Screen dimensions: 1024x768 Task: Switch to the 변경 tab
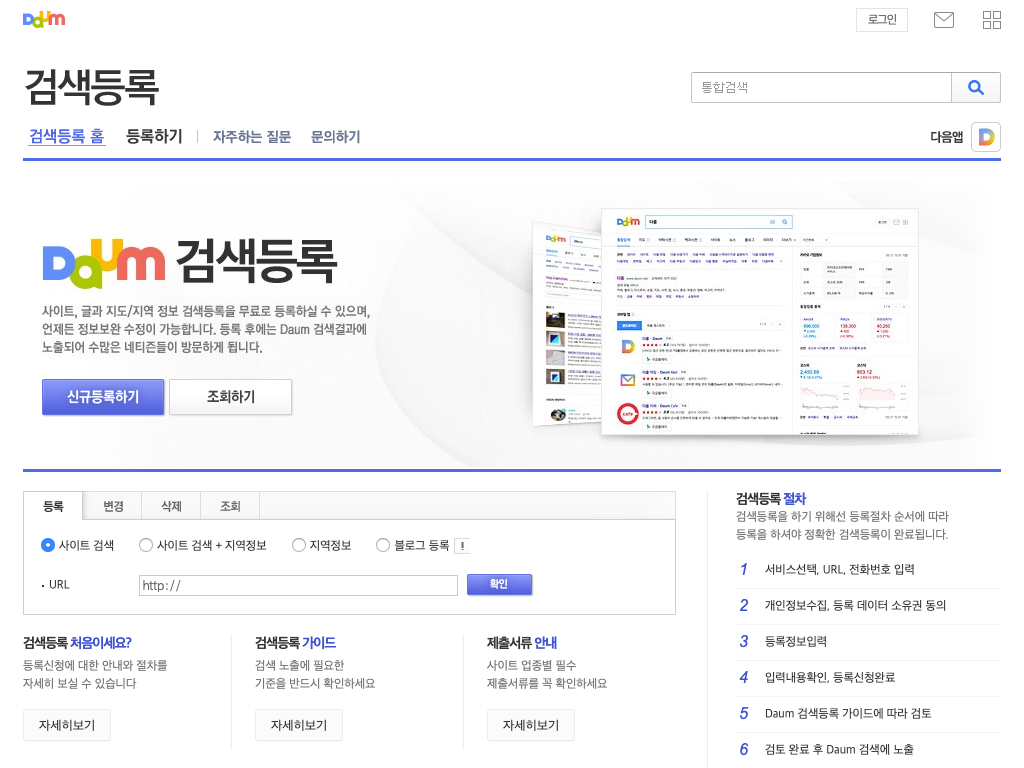point(113,506)
